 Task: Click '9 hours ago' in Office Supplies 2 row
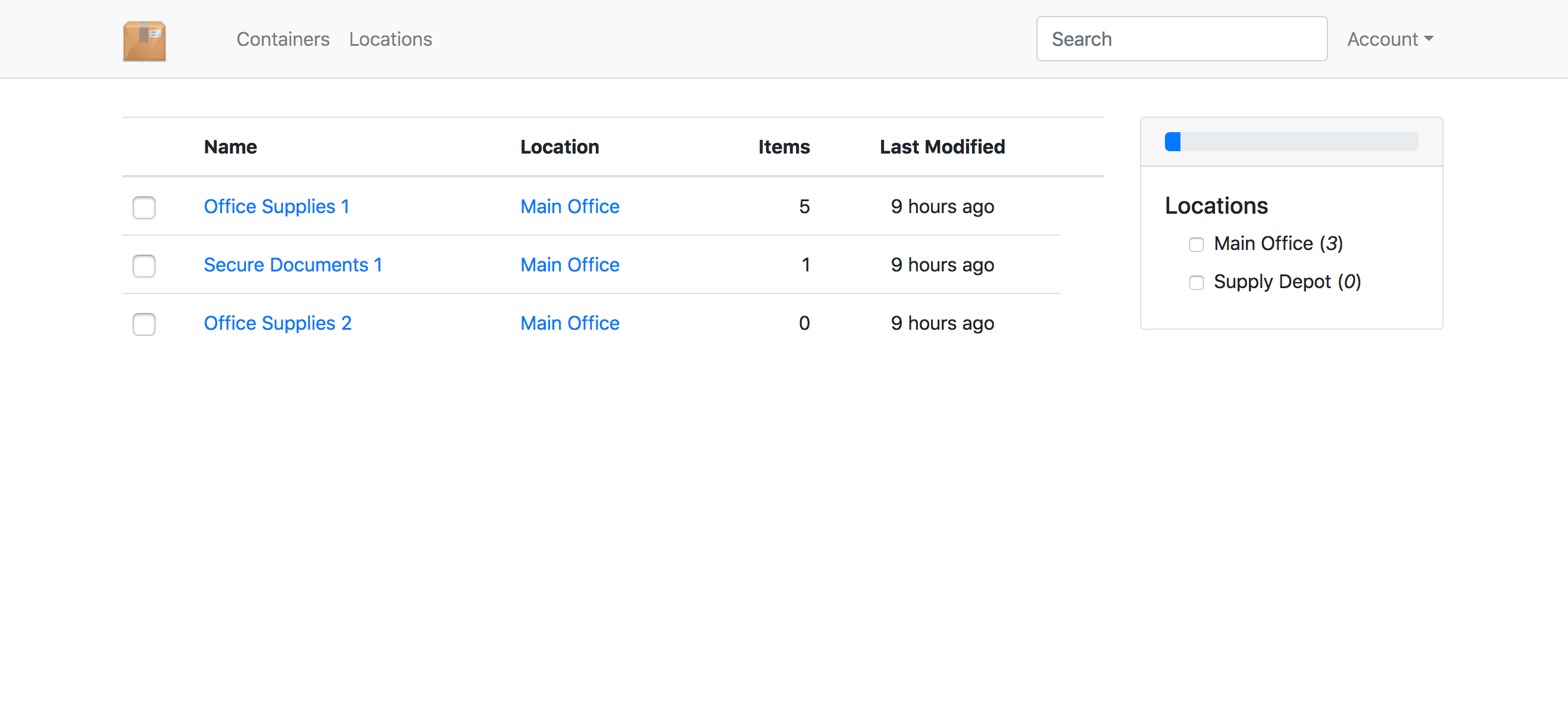pyautogui.click(x=942, y=324)
